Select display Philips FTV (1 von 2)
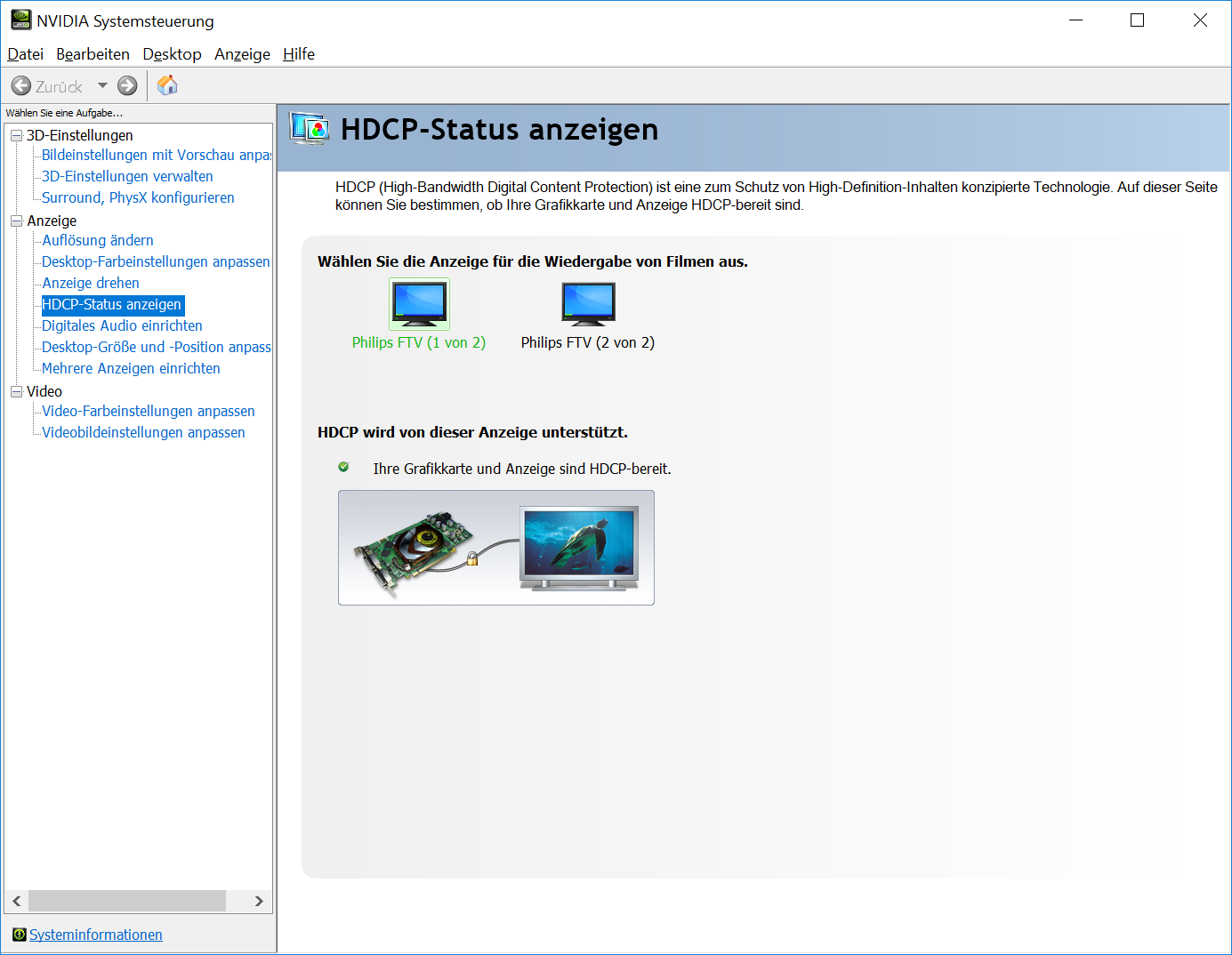This screenshot has height=955, width=1232. pyautogui.click(x=418, y=303)
